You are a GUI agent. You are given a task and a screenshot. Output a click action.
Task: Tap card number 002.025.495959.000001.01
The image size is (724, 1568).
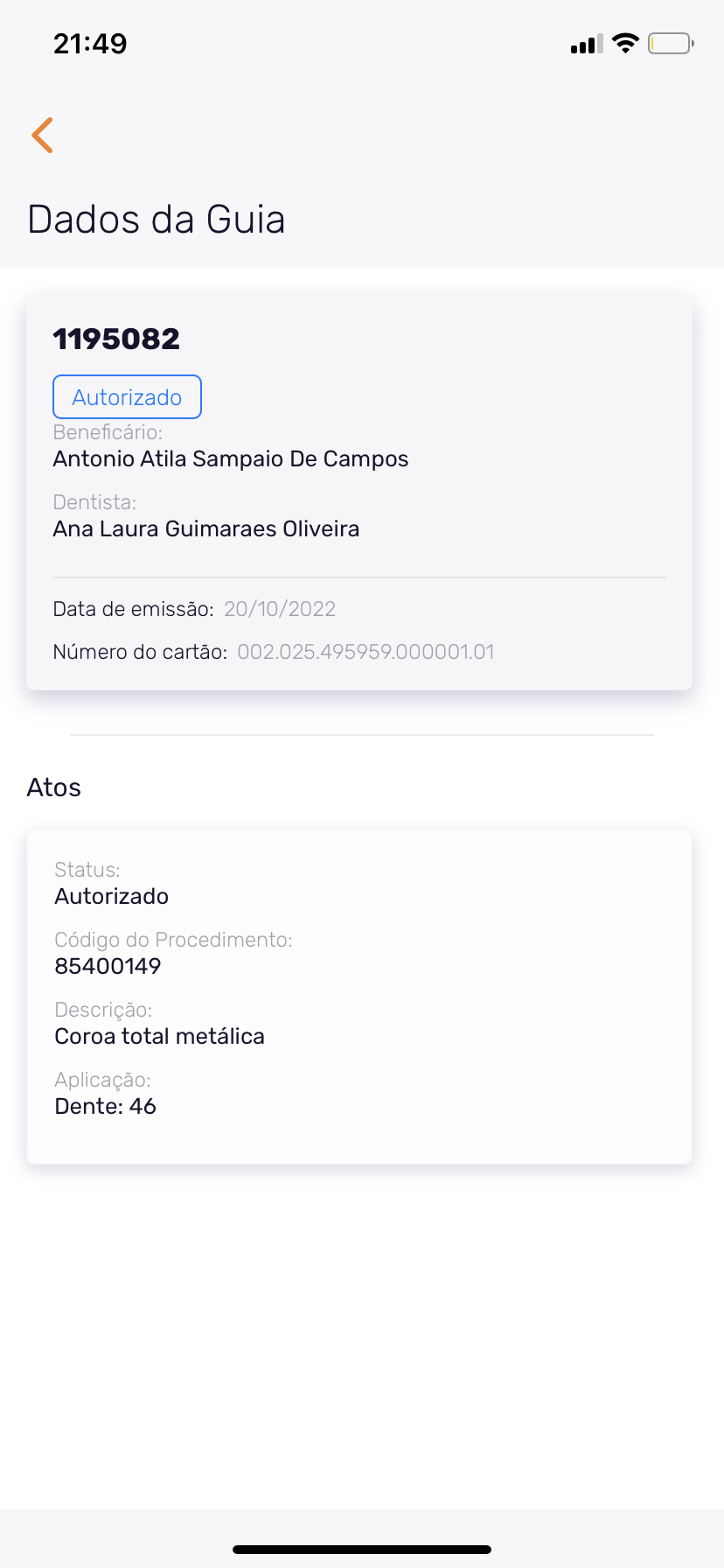[365, 652]
